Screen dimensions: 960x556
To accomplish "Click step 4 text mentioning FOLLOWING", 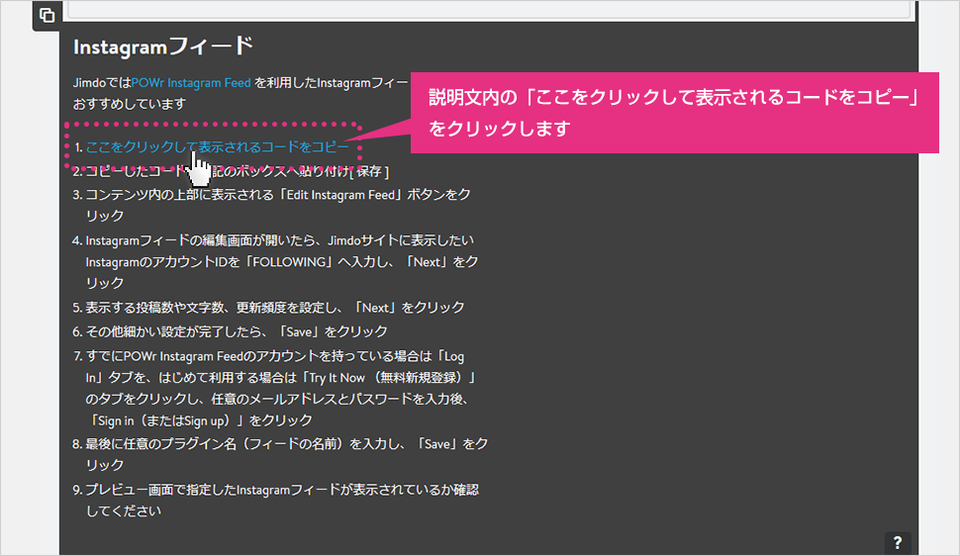I will click(x=282, y=261).
